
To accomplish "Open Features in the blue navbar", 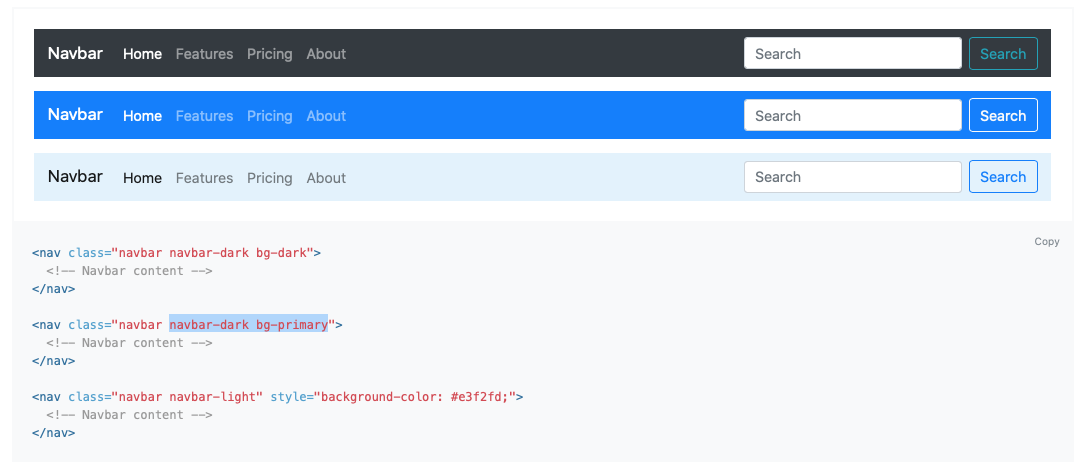I will click(x=205, y=116).
